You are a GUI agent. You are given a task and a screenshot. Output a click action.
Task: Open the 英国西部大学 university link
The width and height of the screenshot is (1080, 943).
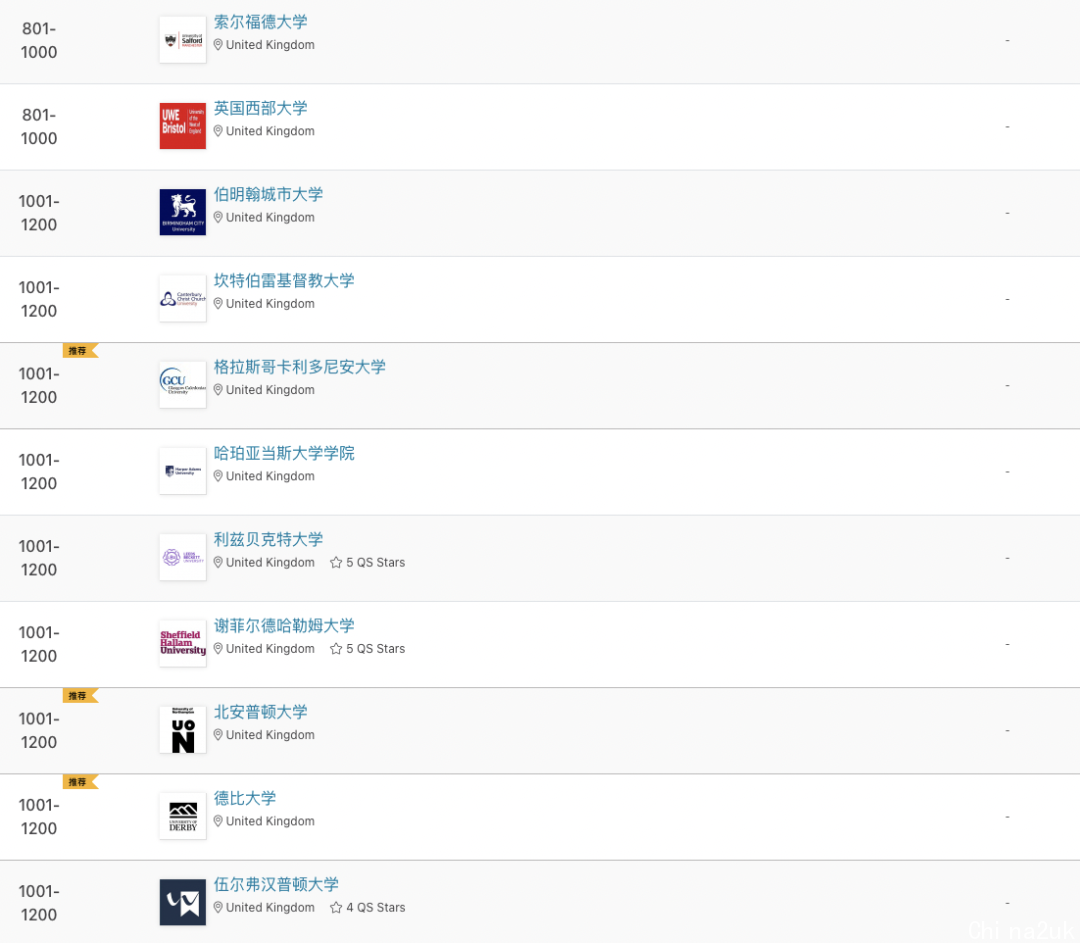coord(260,108)
